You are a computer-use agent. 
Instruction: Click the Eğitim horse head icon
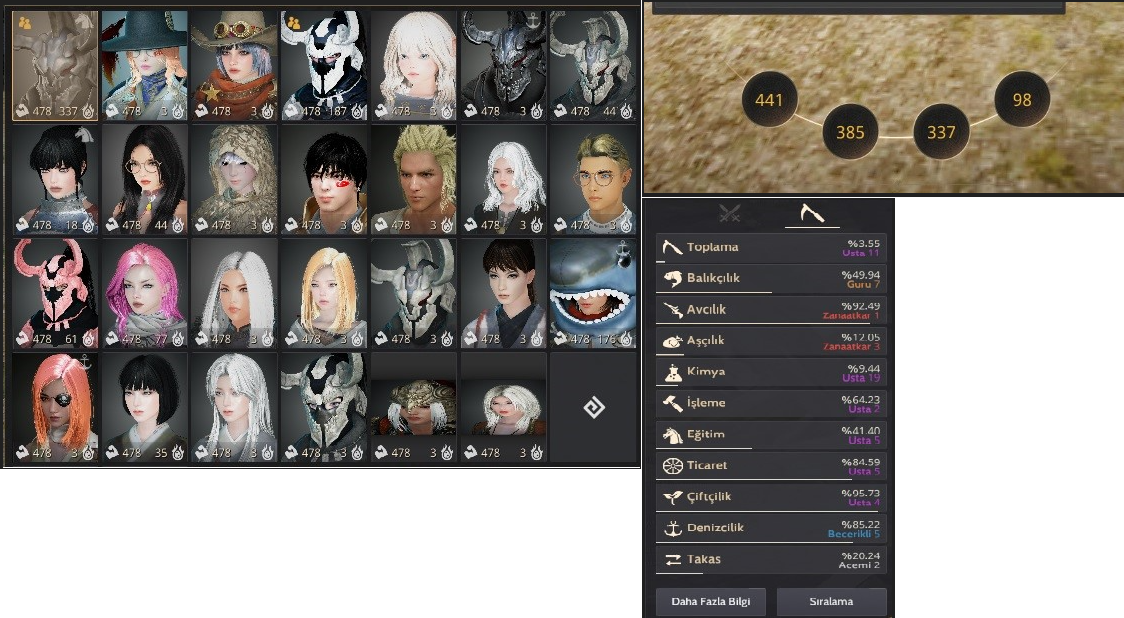coord(672,434)
